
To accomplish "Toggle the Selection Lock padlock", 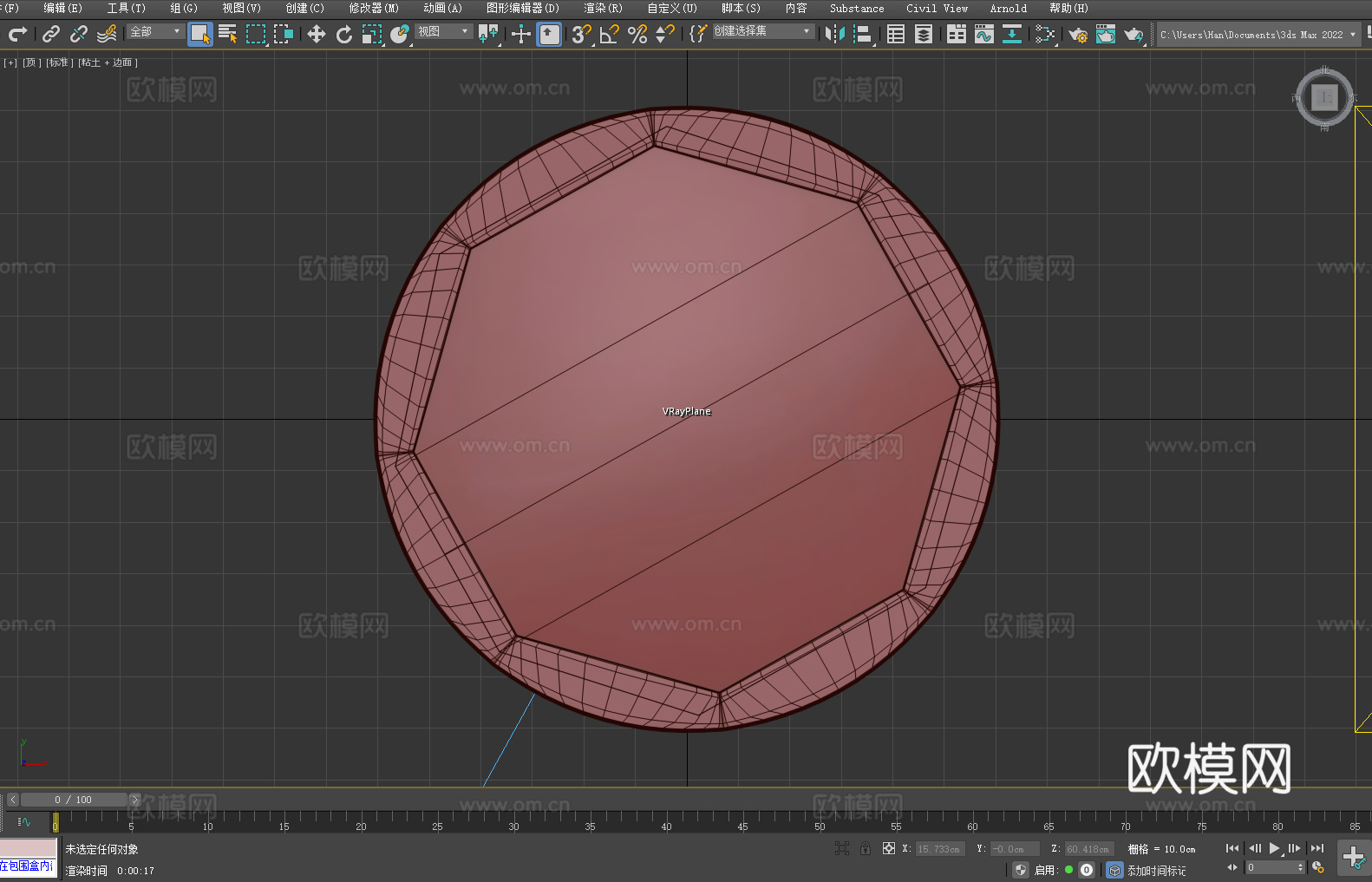I will click(x=866, y=848).
